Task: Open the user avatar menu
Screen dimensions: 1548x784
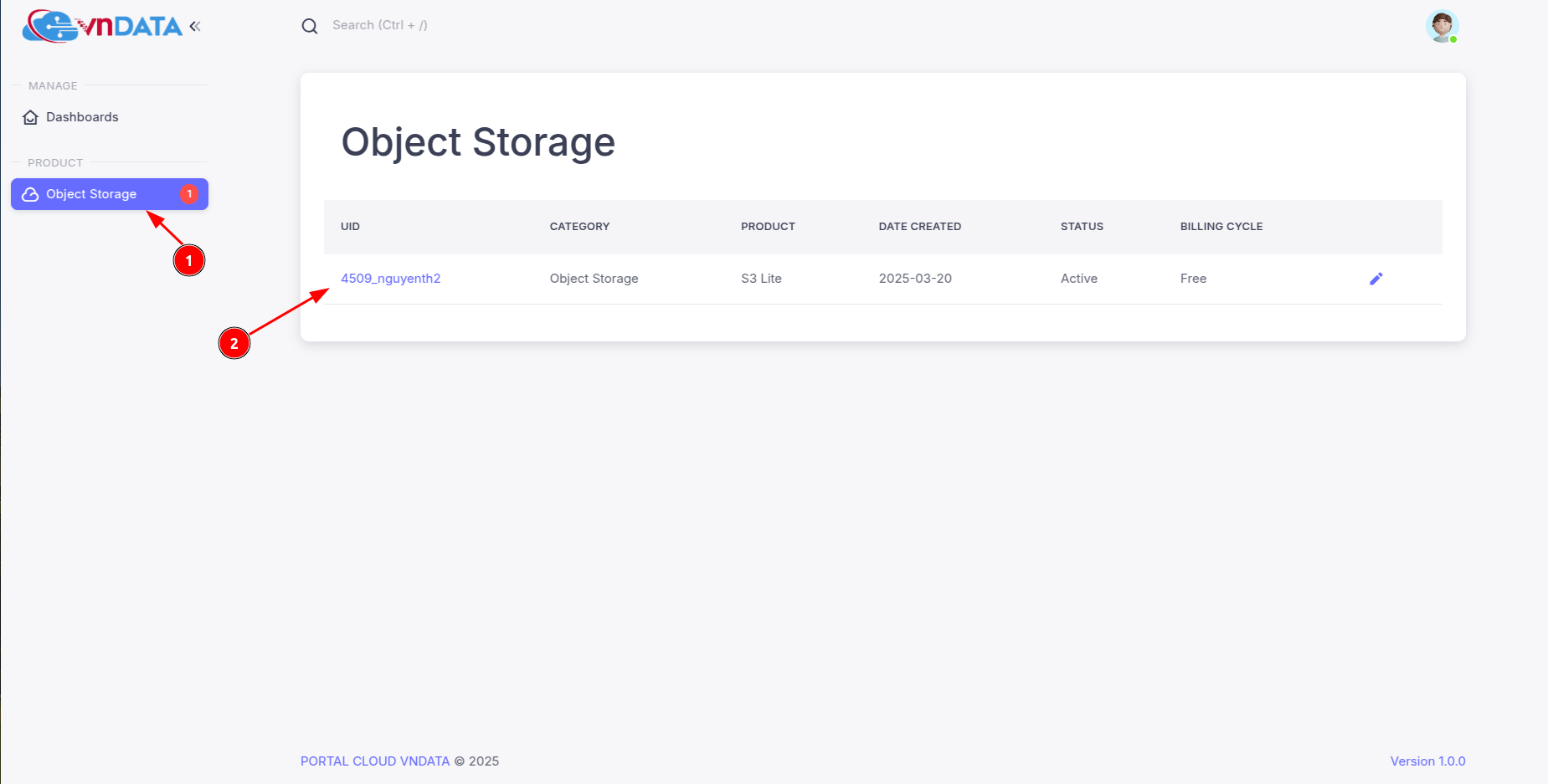Action: [x=1442, y=26]
